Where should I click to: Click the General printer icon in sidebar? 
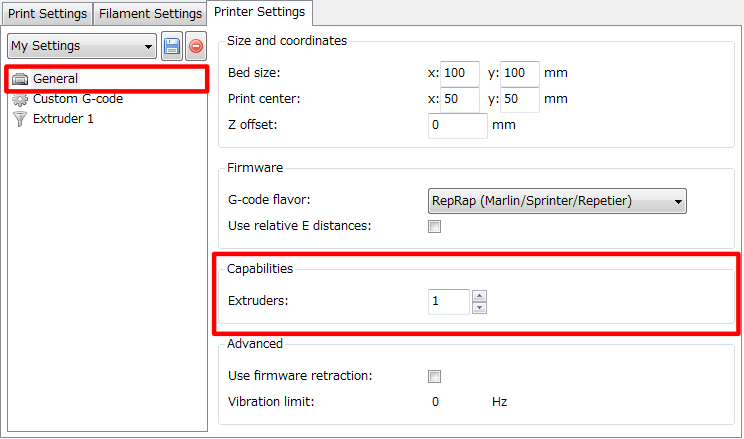coord(20,79)
